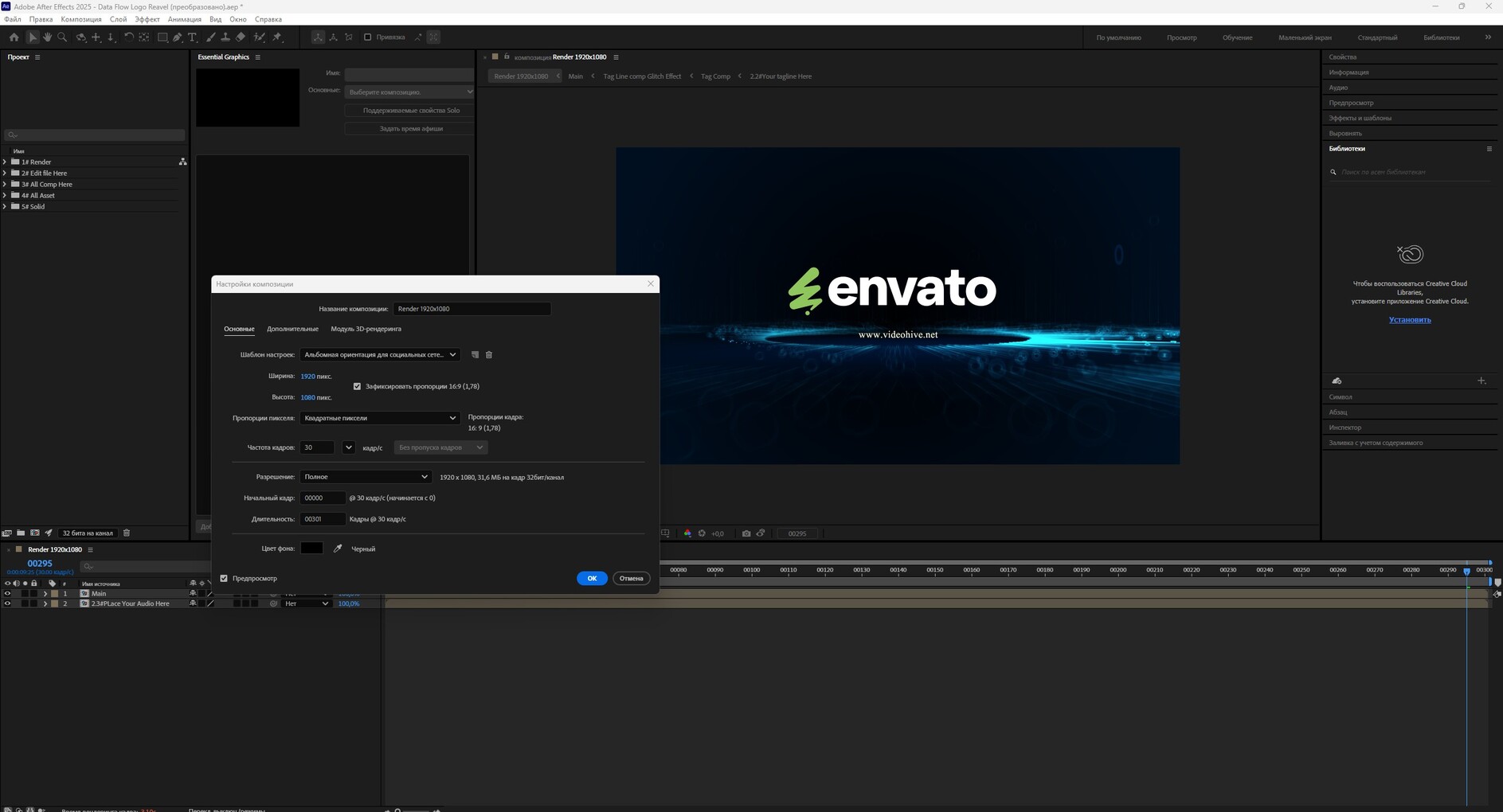The height and width of the screenshot is (812, 1503).
Task: Select the Hand tool
Action: tap(47, 37)
